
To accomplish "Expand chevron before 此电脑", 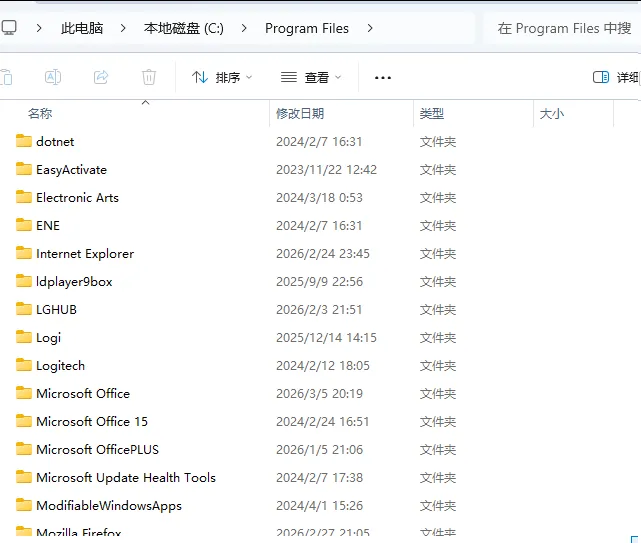I will pyautogui.click(x=39, y=28).
